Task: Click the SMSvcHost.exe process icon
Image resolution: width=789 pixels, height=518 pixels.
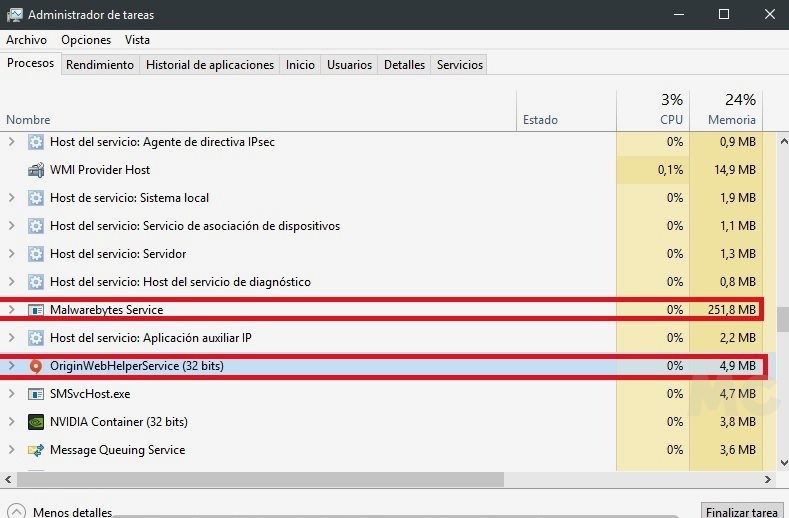Action: point(36,394)
